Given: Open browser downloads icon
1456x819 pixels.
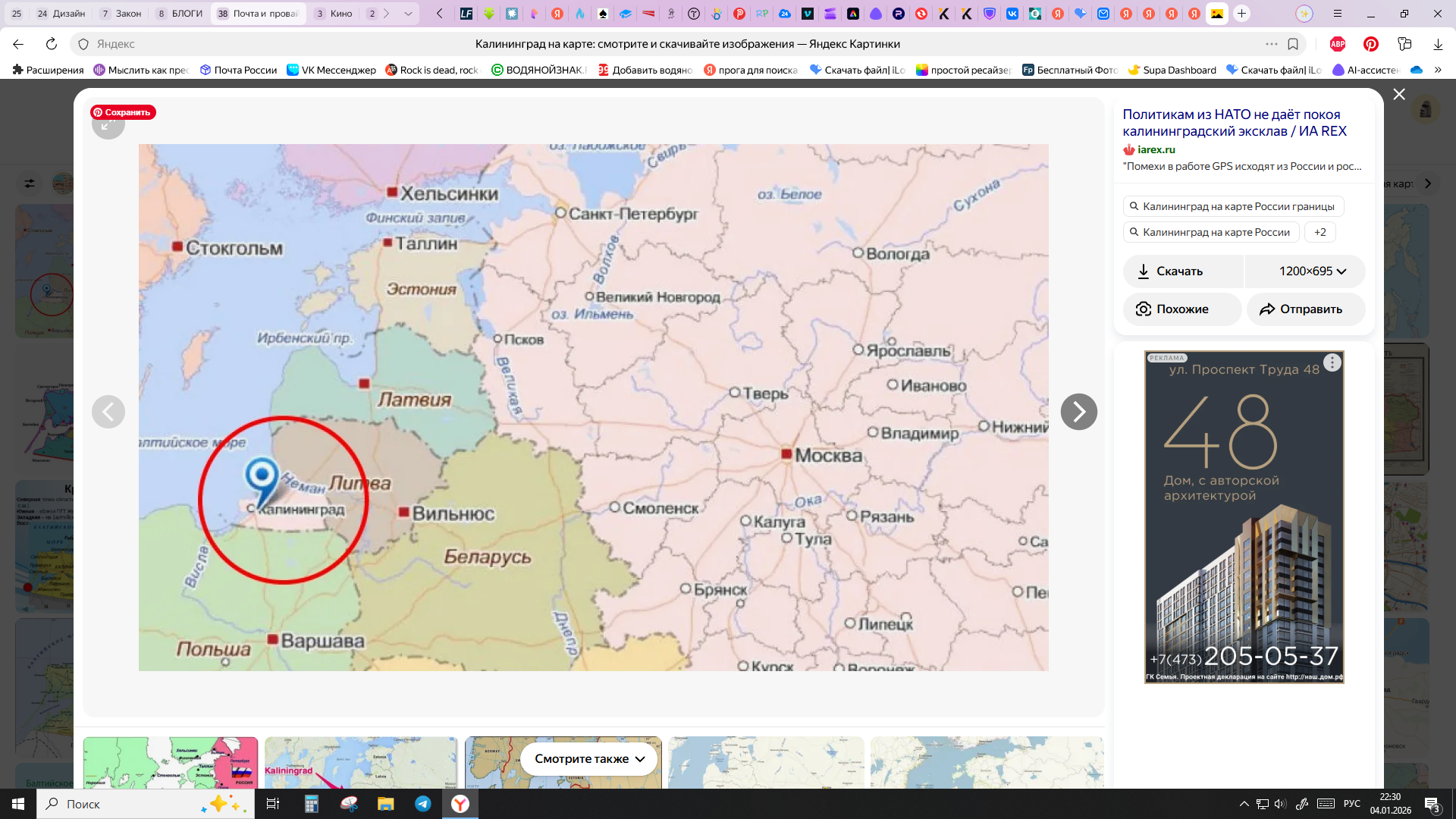Looking at the screenshot, I should click(x=1438, y=44).
